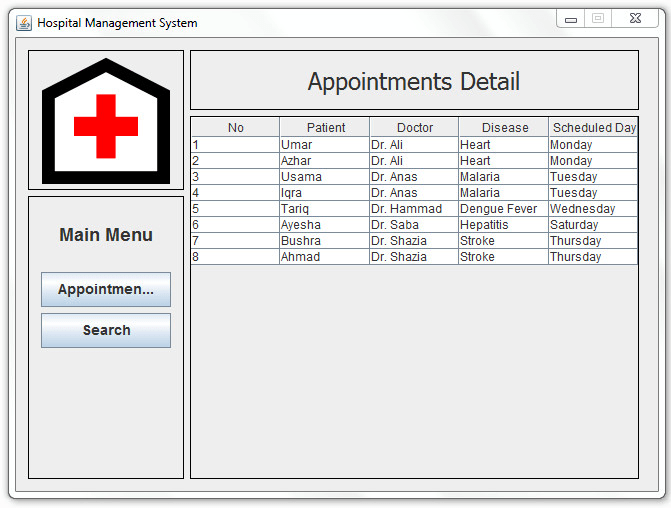The width and height of the screenshot is (671, 508).
Task: Select appointment number 4 cell
Action: tap(235, 193)
